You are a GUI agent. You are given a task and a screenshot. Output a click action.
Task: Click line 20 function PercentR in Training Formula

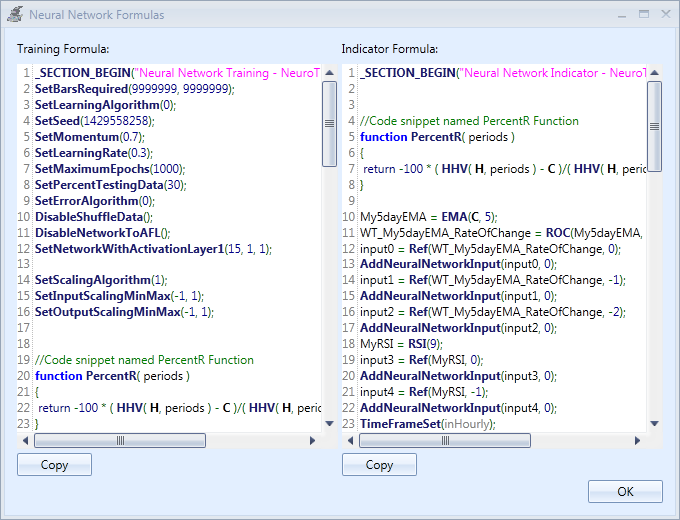[x=112, y=376]
